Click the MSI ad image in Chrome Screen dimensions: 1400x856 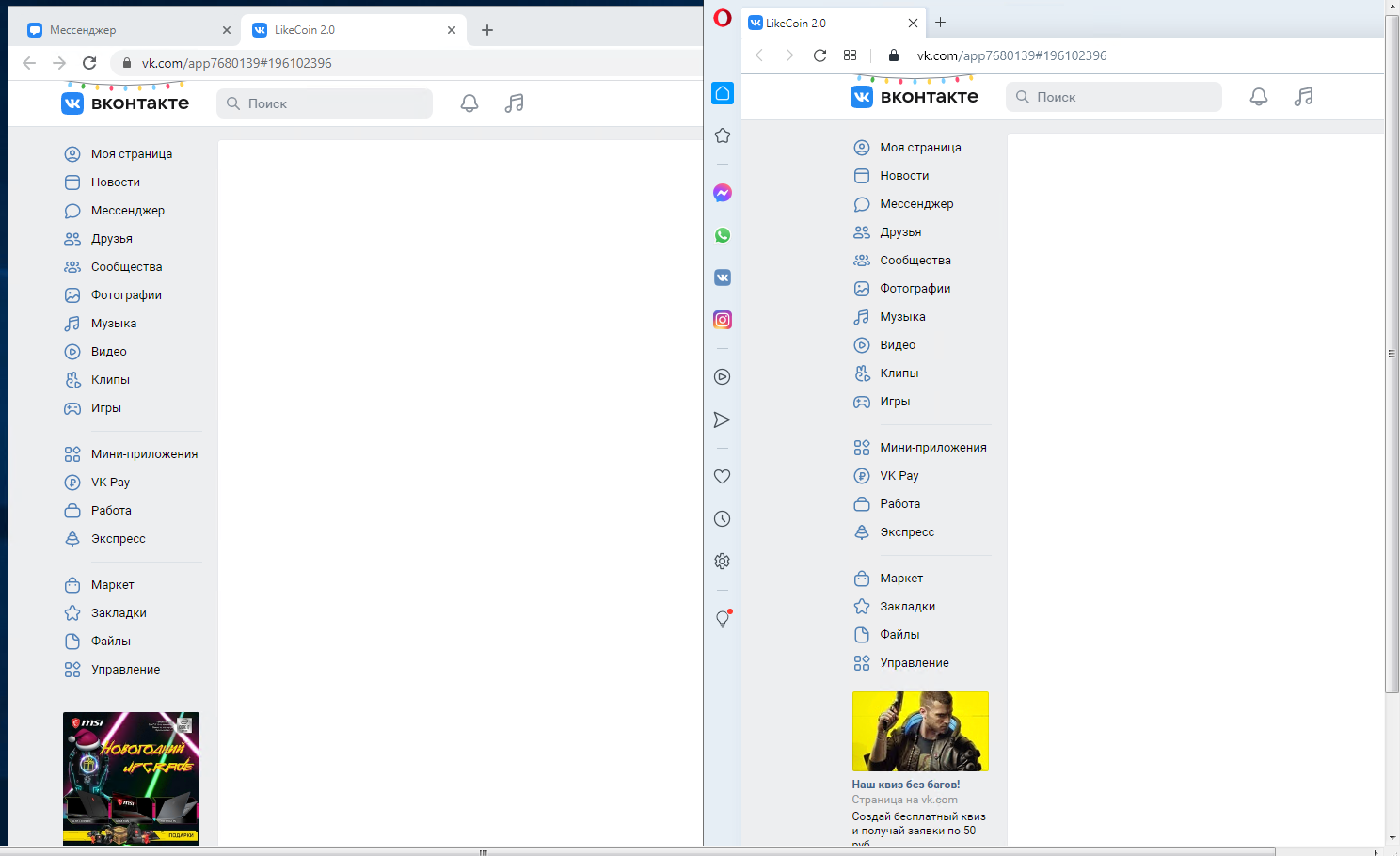(x=131, y=779)
